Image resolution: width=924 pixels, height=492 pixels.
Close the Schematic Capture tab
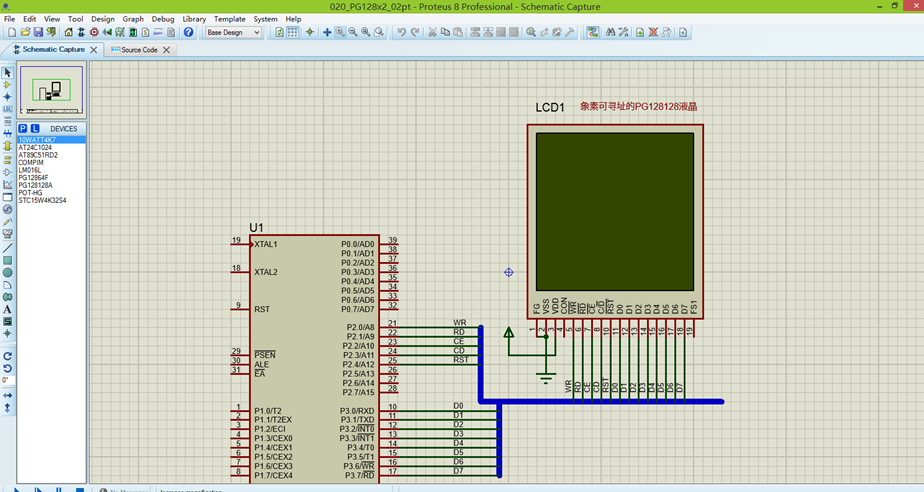pyautogui.click(x=94, y=50)
